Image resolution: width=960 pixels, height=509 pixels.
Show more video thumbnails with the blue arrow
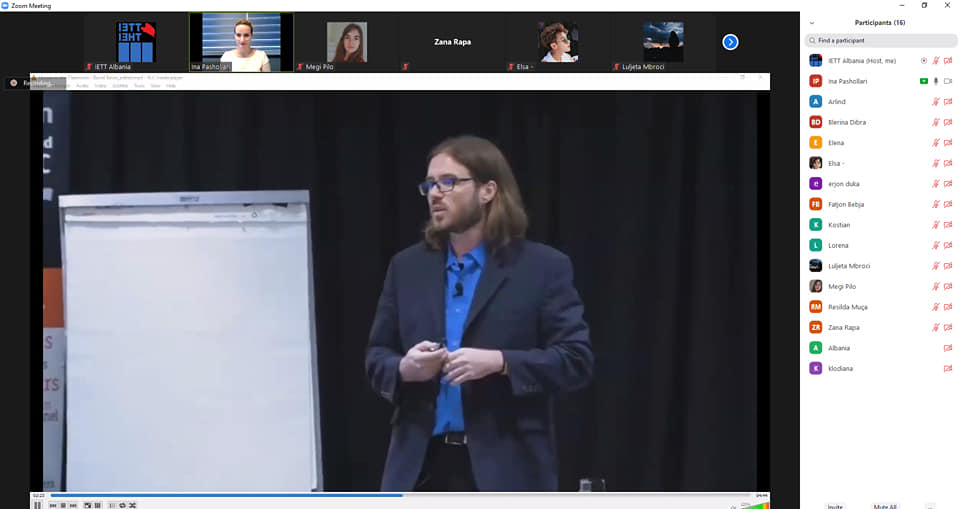click(730, 42)
